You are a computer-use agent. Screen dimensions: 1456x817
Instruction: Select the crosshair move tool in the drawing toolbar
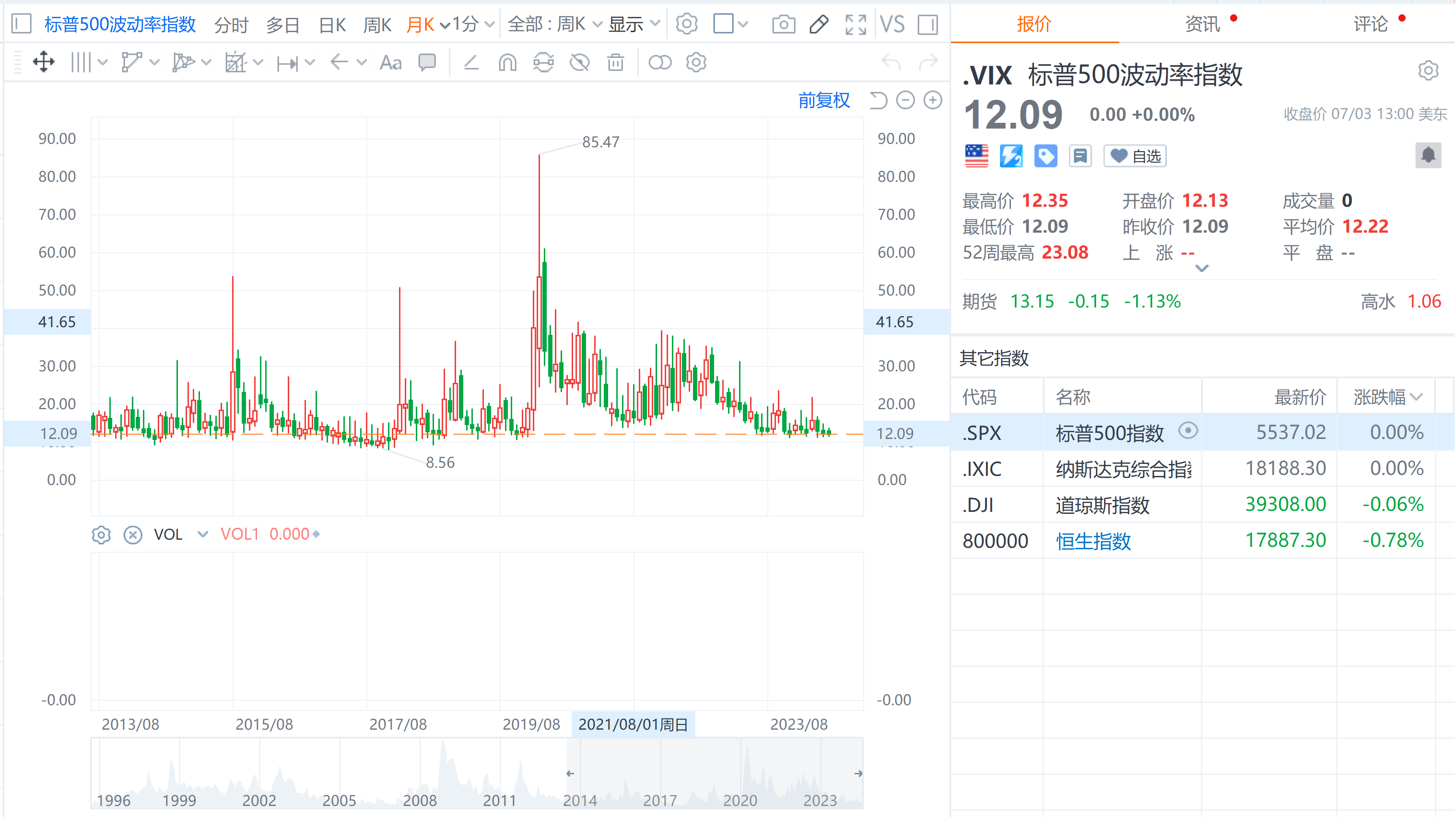coord(44,62)
